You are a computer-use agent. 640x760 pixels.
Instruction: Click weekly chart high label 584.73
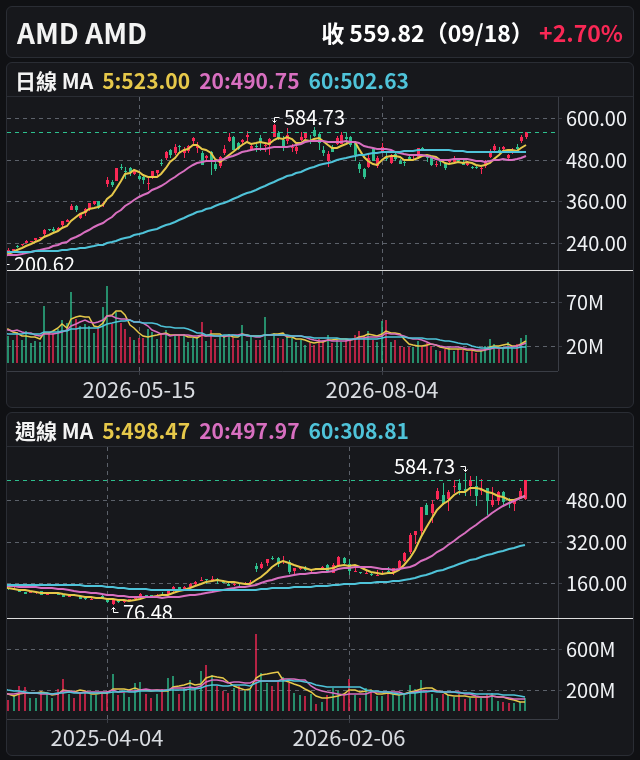pyautogui.click(x=424, y=467)
